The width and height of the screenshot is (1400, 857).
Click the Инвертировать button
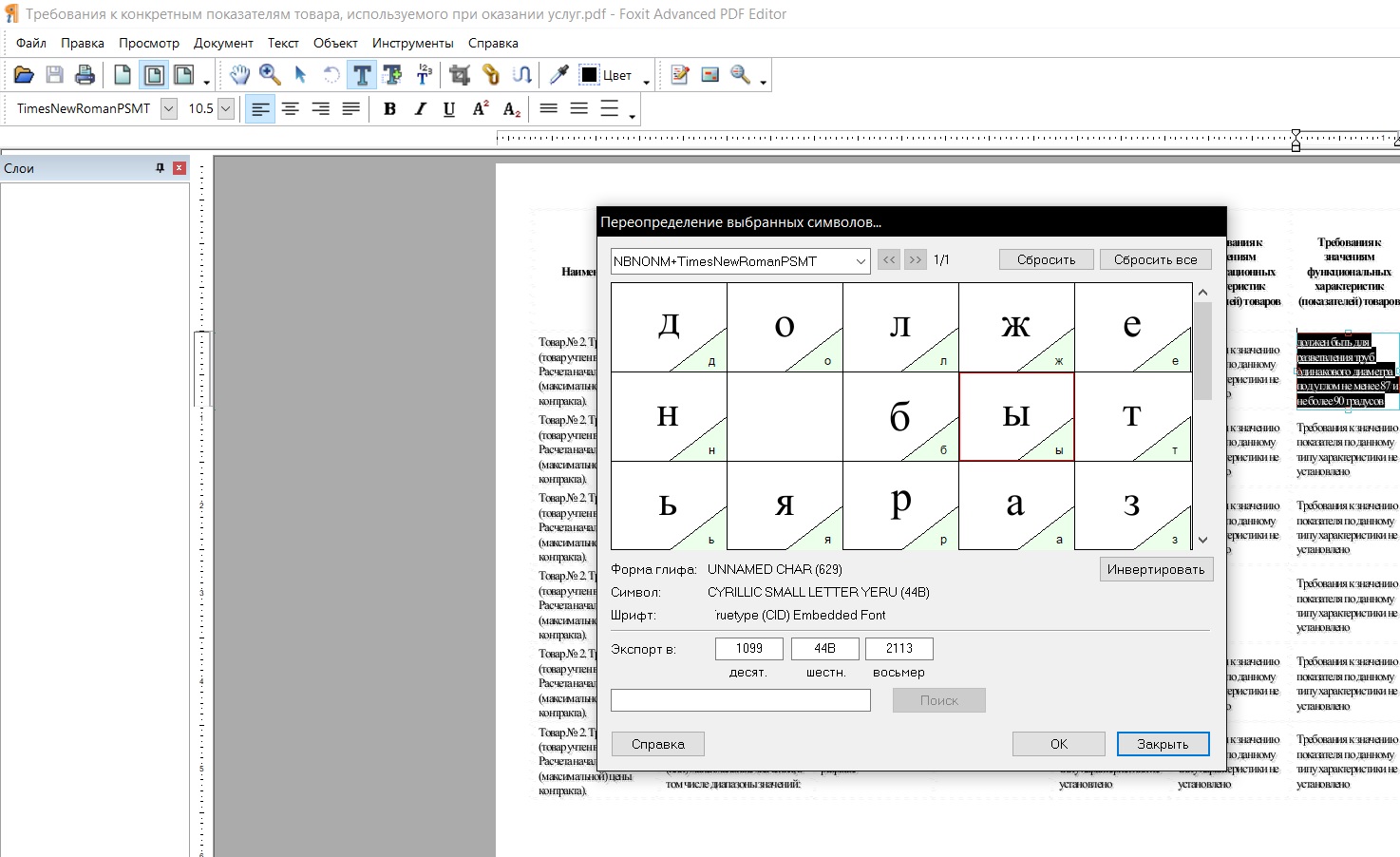[x=1155, y=569]
